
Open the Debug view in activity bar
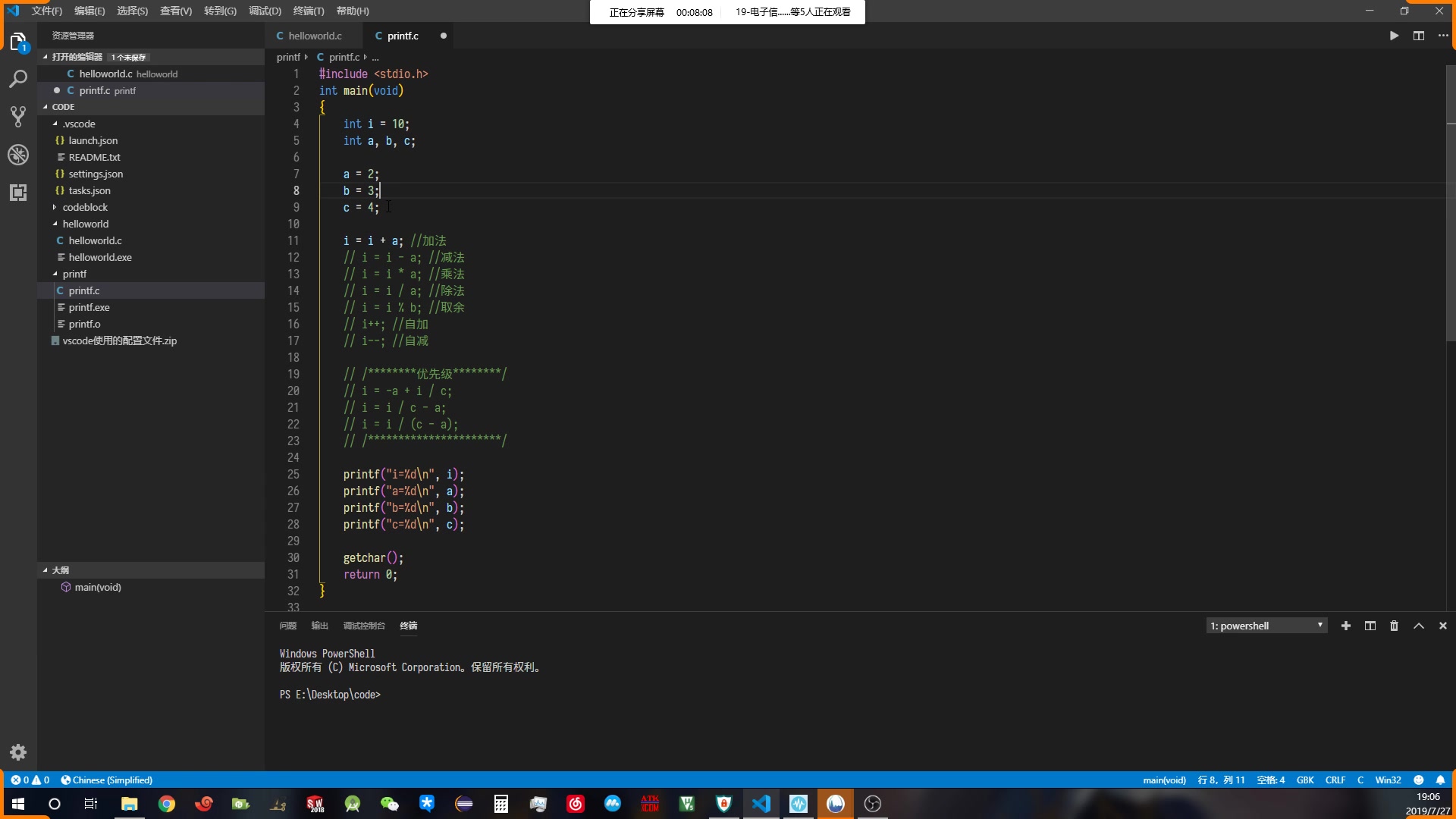point(18,155)
